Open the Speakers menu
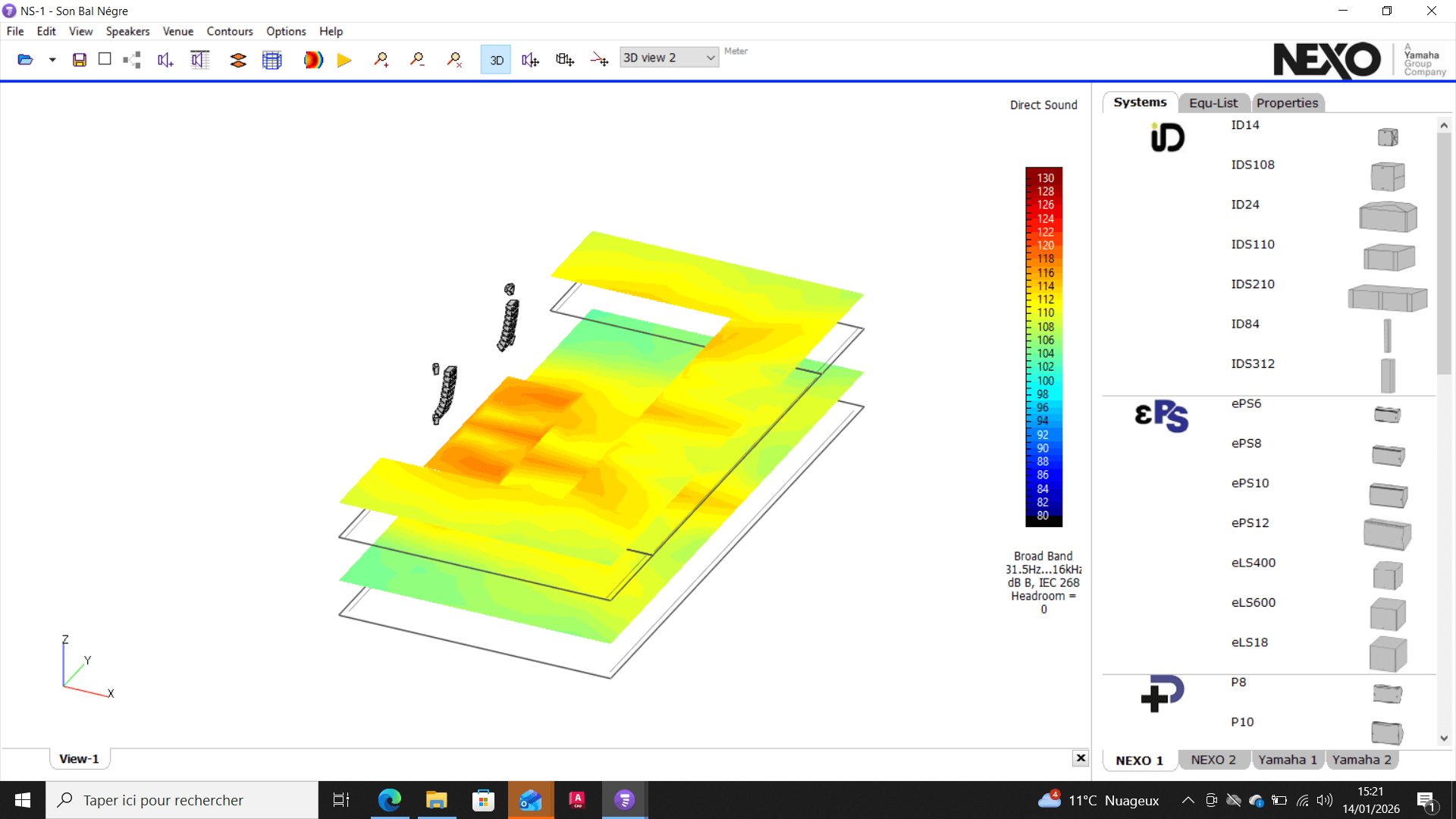Viewport: 1456px width, 819px height. point(127,31)
